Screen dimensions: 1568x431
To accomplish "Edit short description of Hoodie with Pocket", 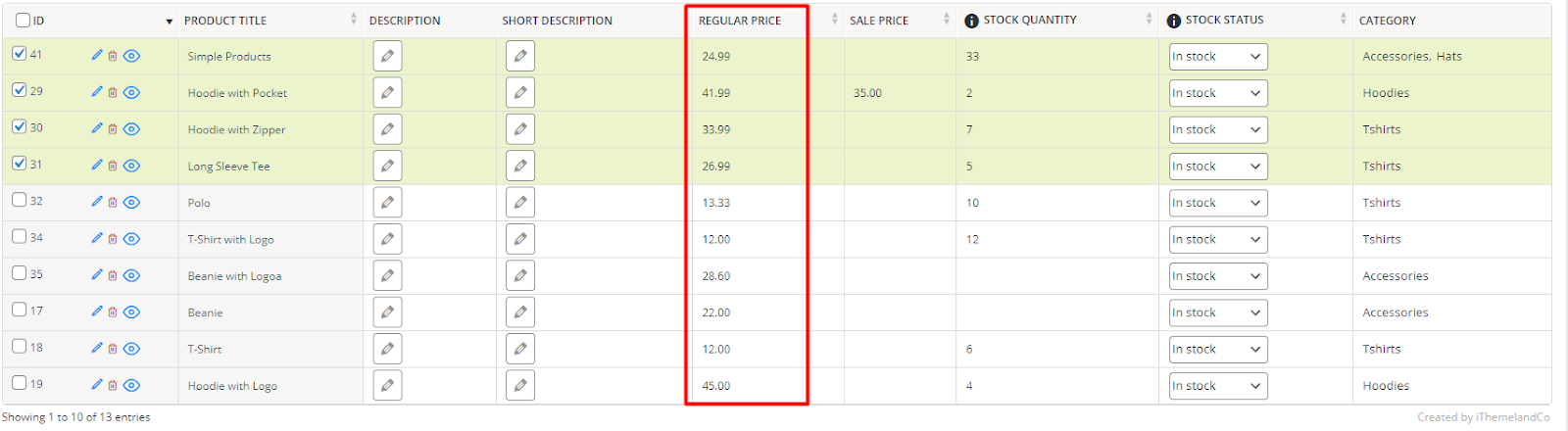I will 520,93.
